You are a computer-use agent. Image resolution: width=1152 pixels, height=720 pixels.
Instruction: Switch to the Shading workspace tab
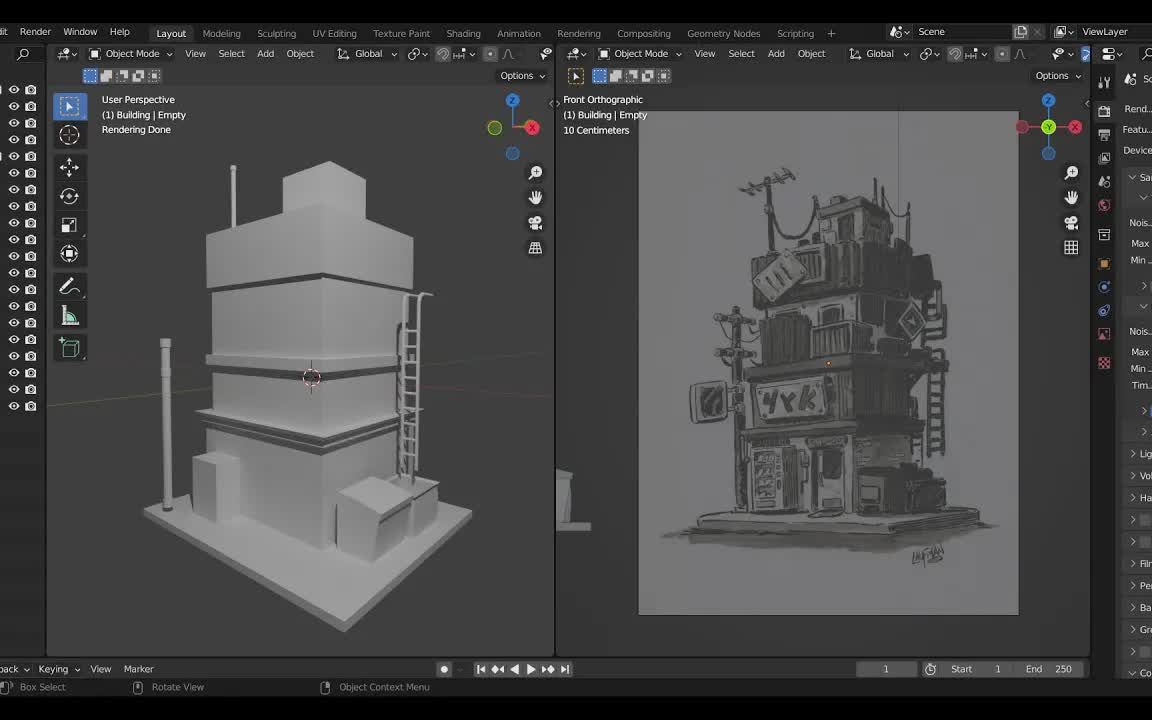pyautogui.click(x=463, y=33)
